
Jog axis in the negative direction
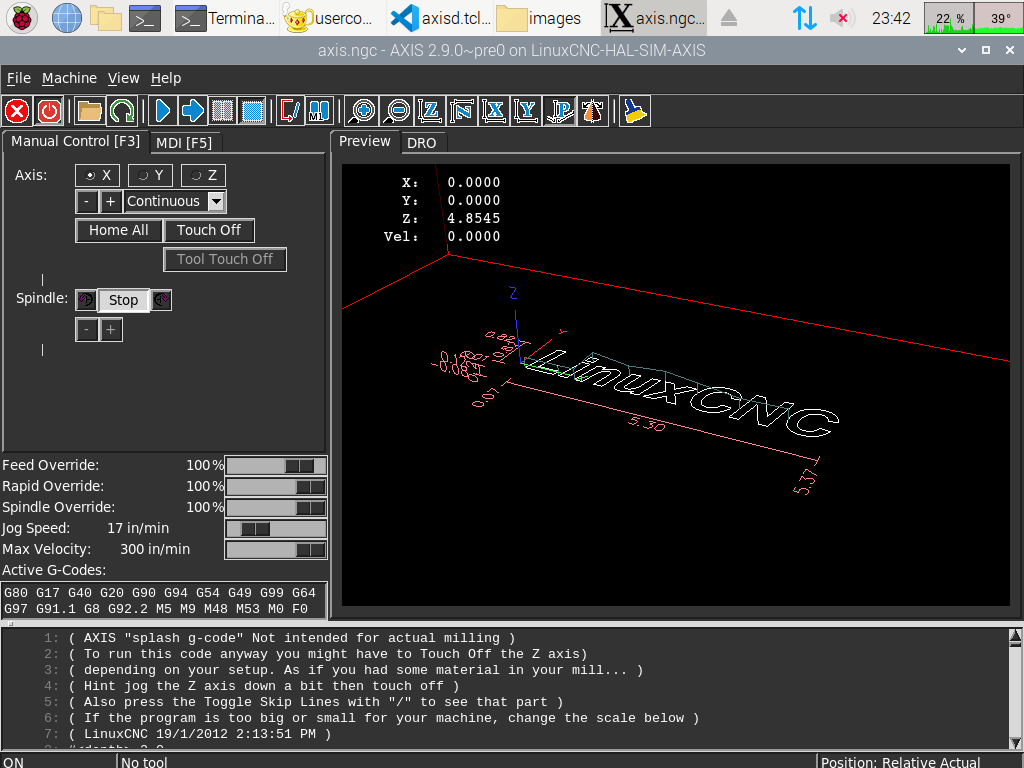point(86,201)
